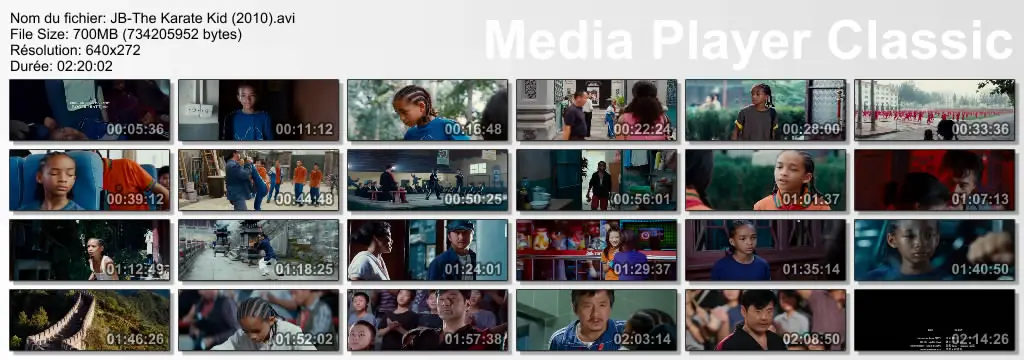Choose the man in blue jacket frame 02:03:14
This screenshot has width=1024, height=360.
pyautogui.click(x=596, y=320)
